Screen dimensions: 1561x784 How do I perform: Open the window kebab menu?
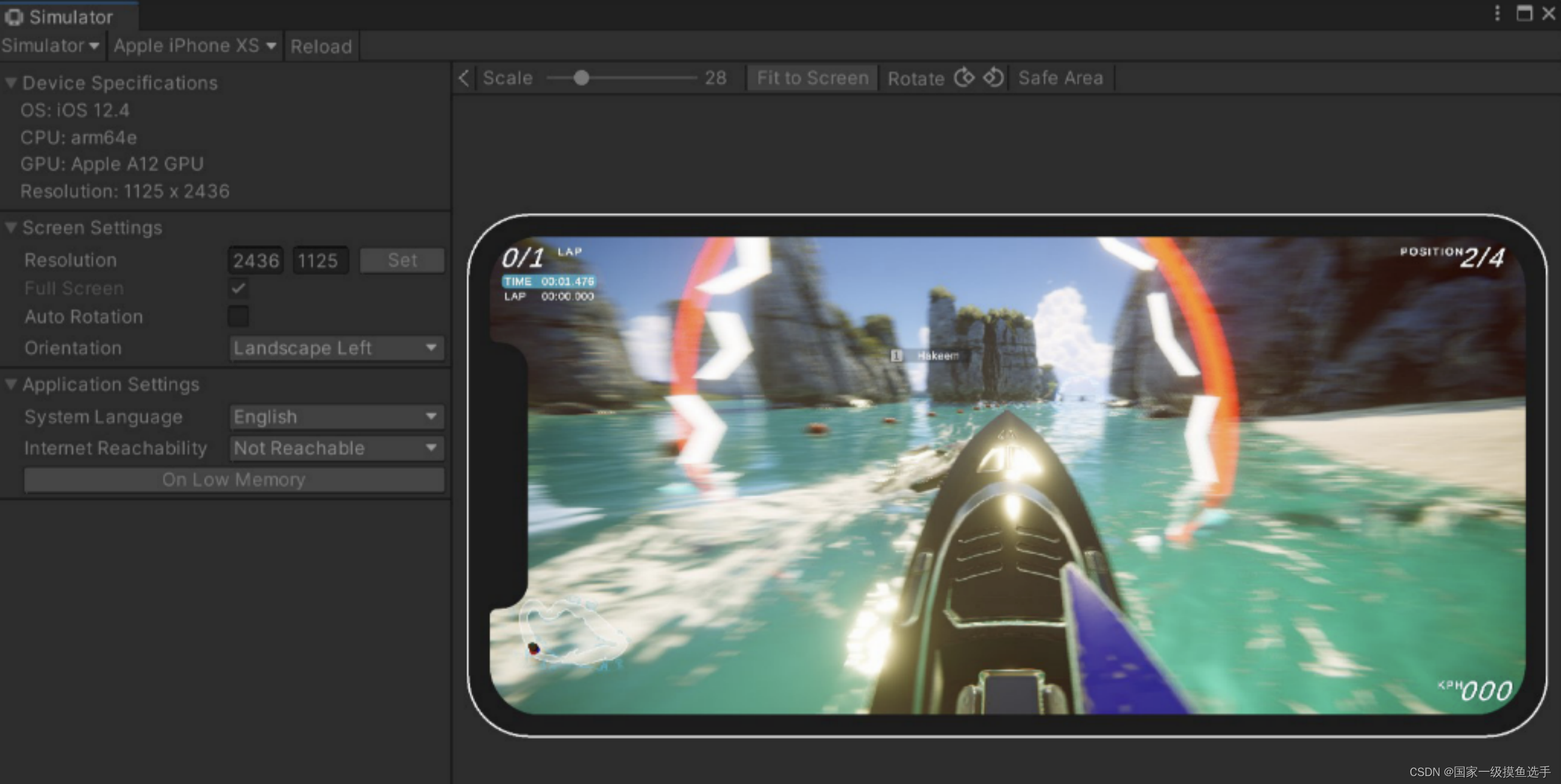click(x=1497, y=13)
